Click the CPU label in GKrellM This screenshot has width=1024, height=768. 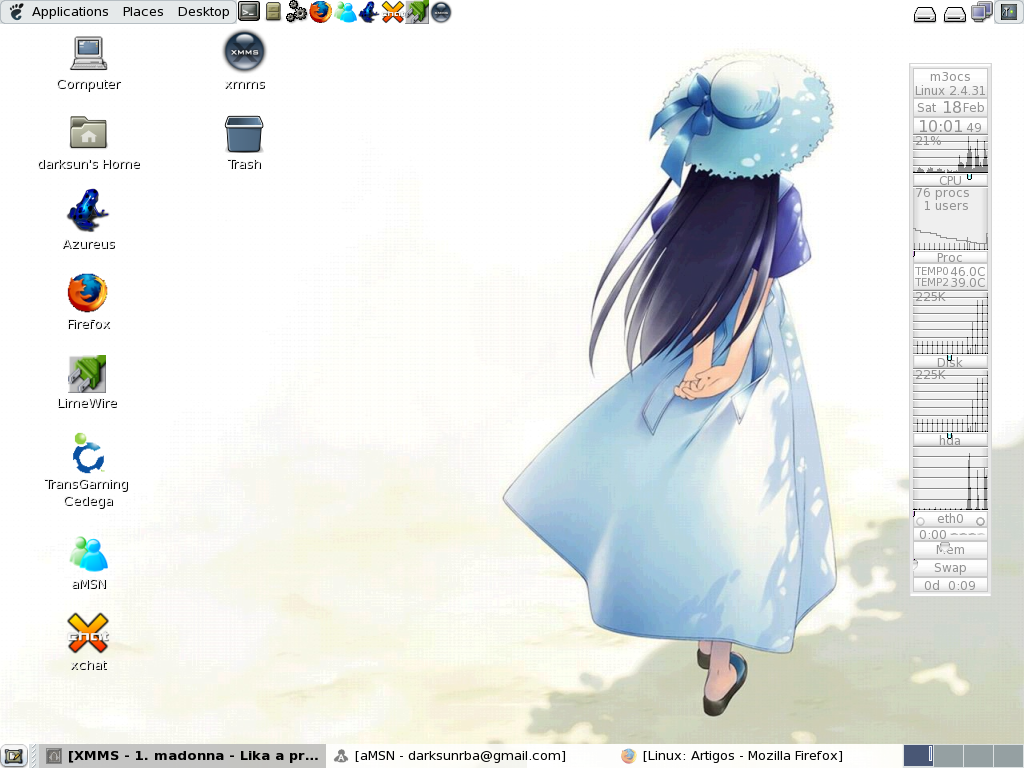(x=950, y=180)
